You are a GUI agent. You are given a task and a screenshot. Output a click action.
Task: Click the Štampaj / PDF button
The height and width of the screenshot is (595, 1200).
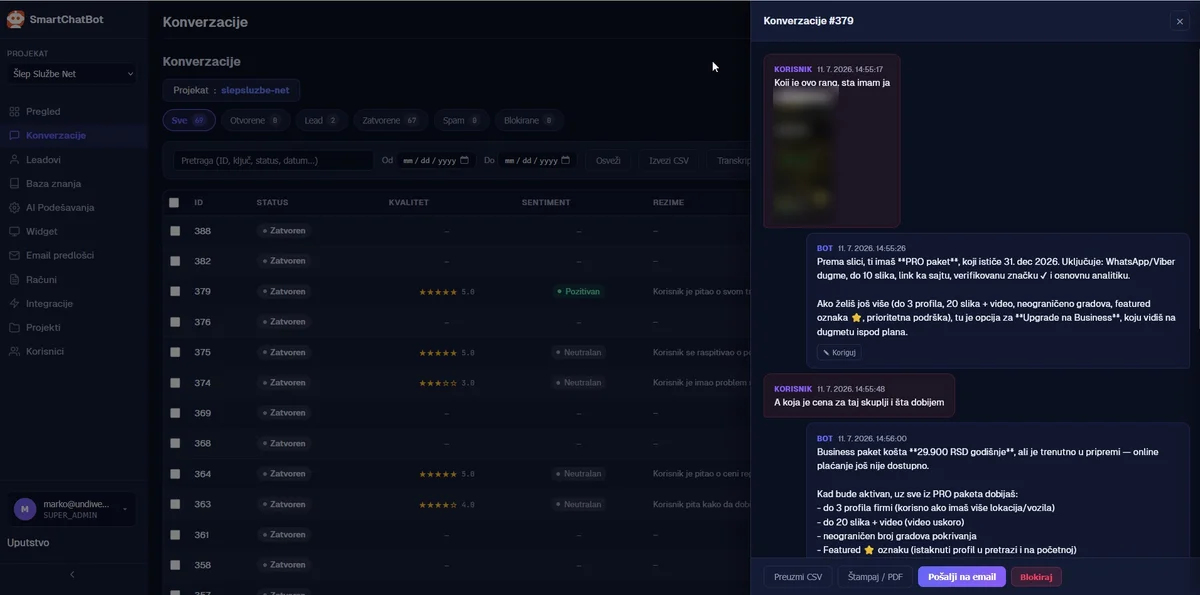click(x=875, y=577)
